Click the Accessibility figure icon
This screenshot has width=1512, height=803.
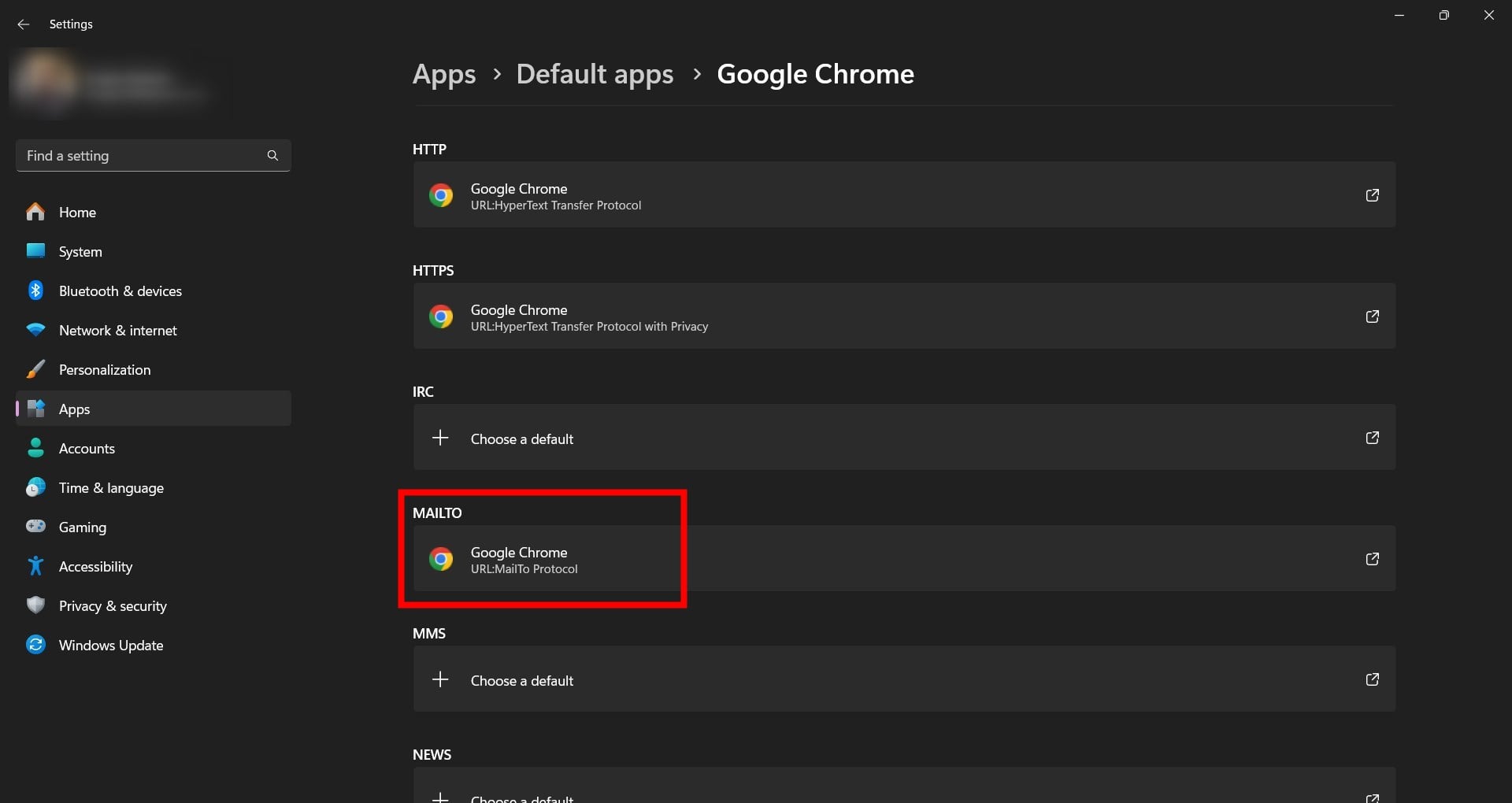pos(35,566)
